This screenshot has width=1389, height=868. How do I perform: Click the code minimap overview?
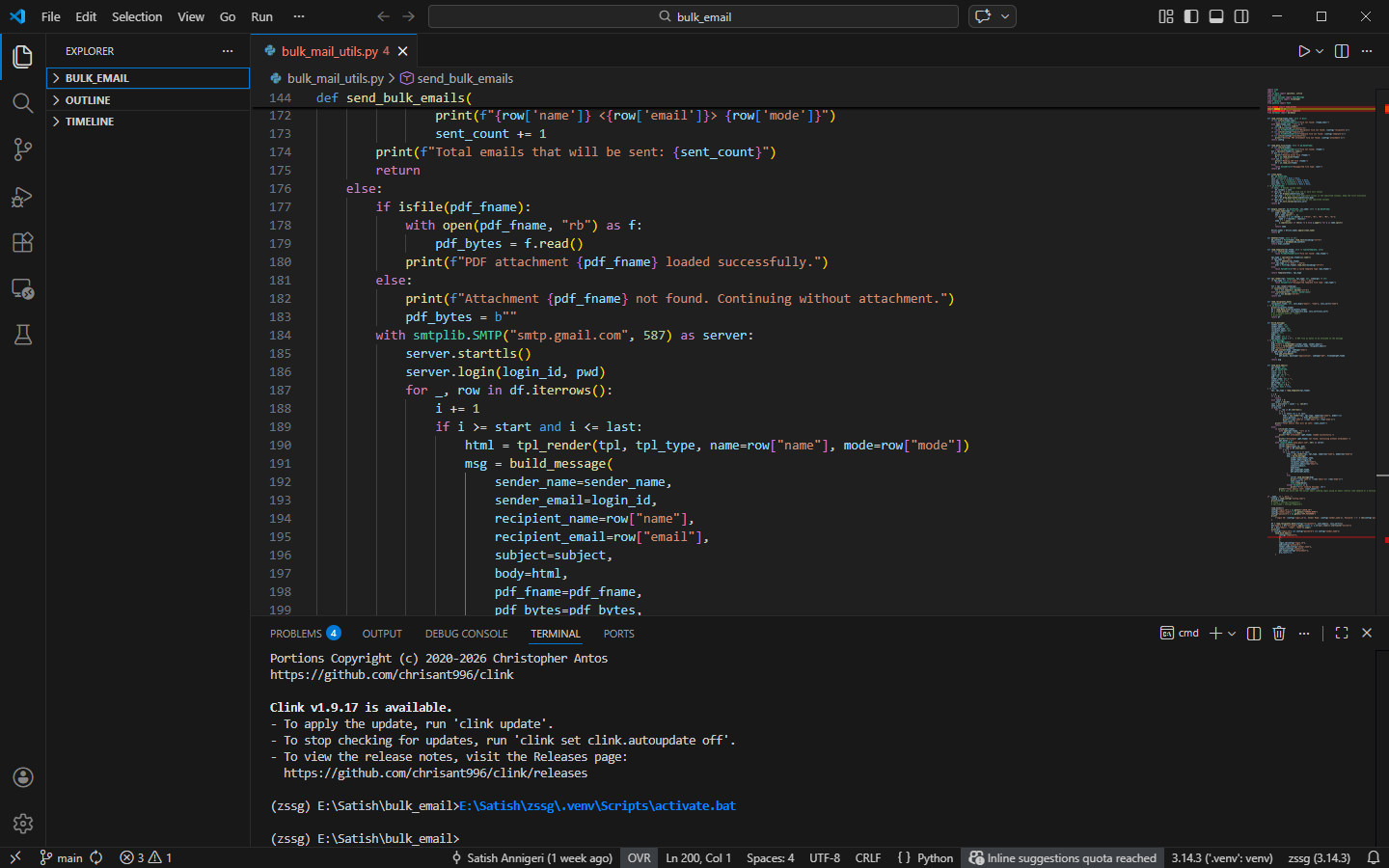click(x=1321, y=321)
